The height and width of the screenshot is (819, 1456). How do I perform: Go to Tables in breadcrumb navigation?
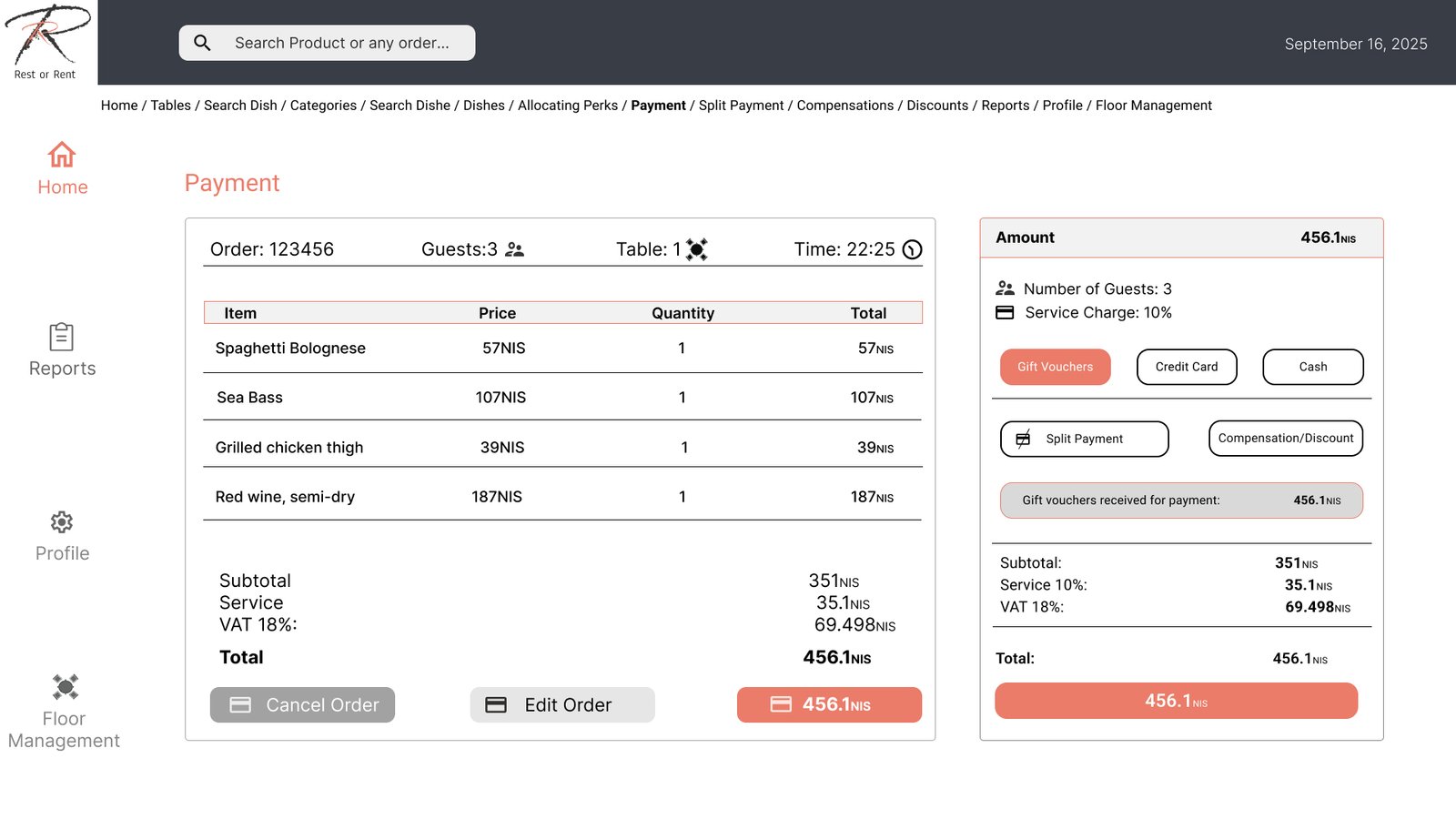coord(170,106)
